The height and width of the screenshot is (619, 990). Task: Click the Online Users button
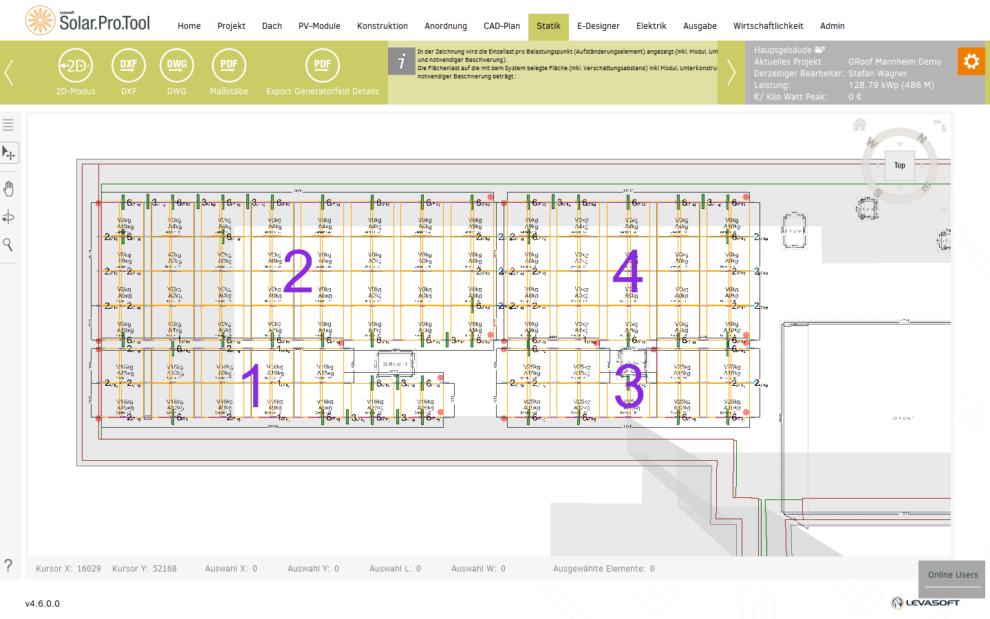click(x=952, y=575)
